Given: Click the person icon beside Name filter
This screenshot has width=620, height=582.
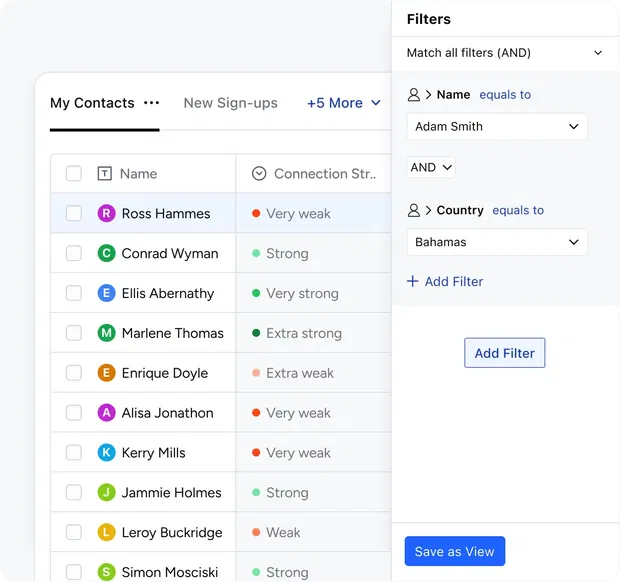Looking at the screenshot, I should 414,95.
